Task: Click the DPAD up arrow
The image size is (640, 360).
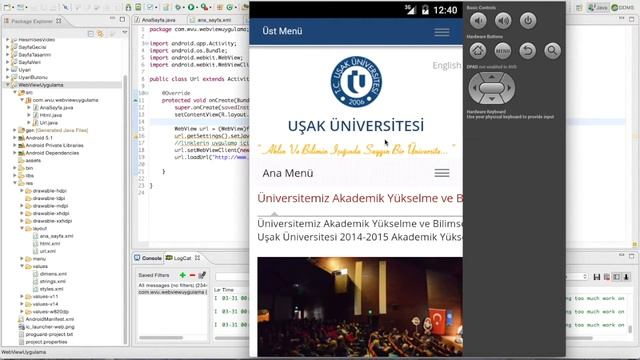Action: 492,76
